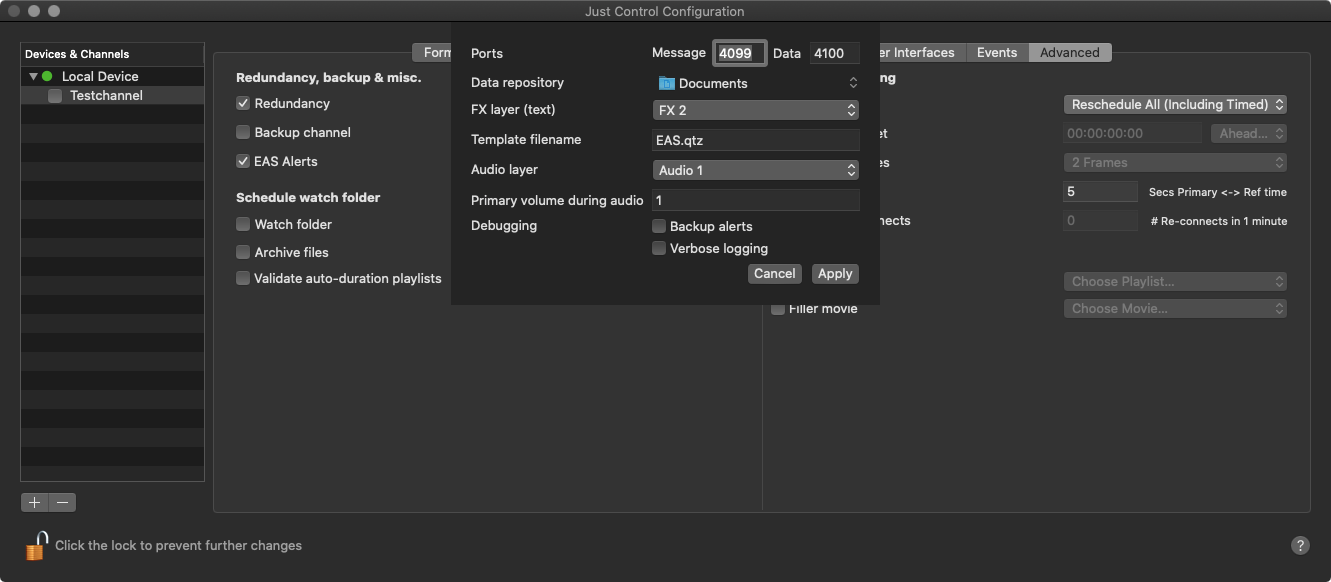The height and width of the screenshot is (582, 1331).
Task: Switch to the Advanced tab
Action: pos(1069,52)
